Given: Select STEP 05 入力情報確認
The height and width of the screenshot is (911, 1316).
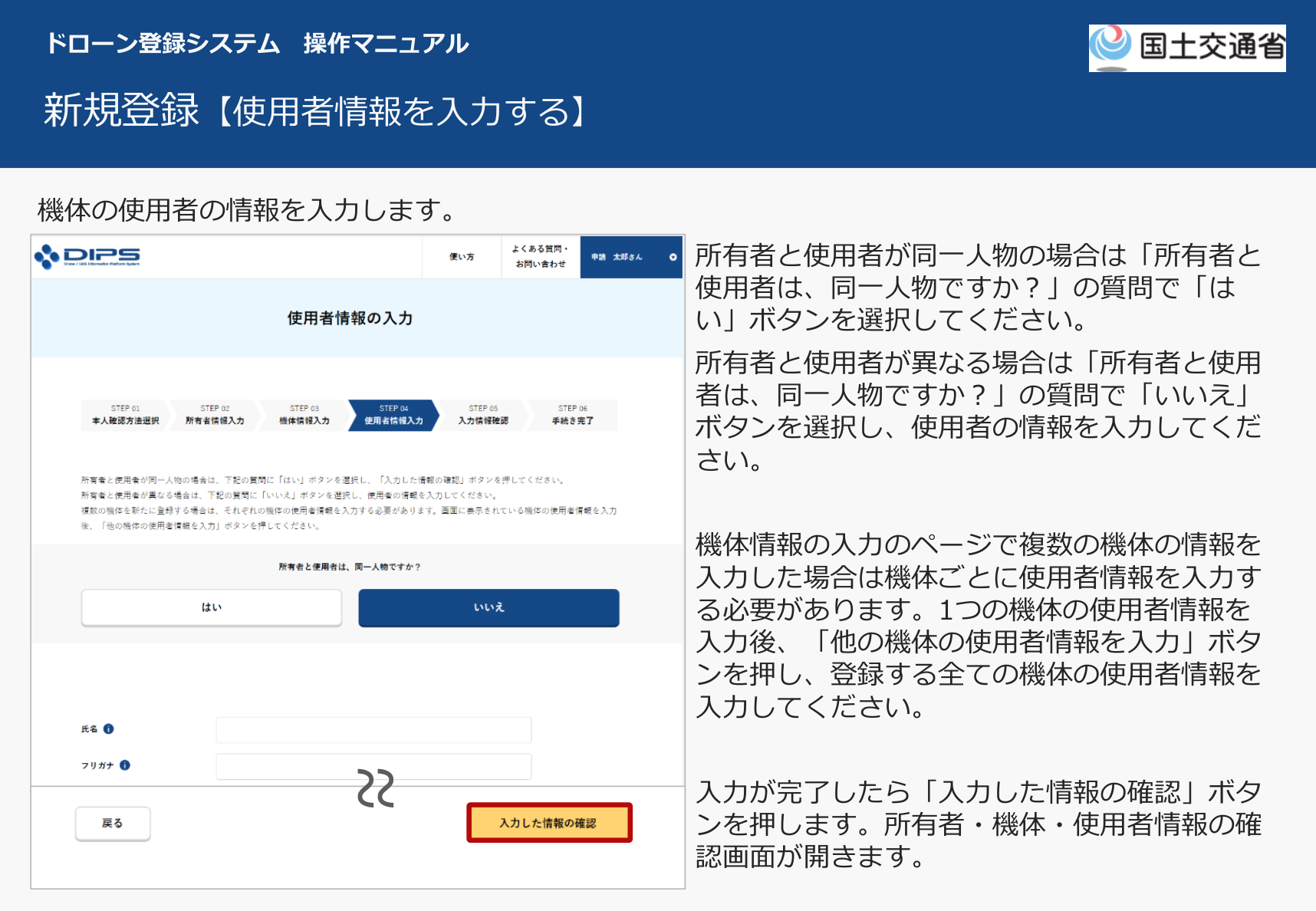Looking at the screenshot, I should [x=483, y=415].
